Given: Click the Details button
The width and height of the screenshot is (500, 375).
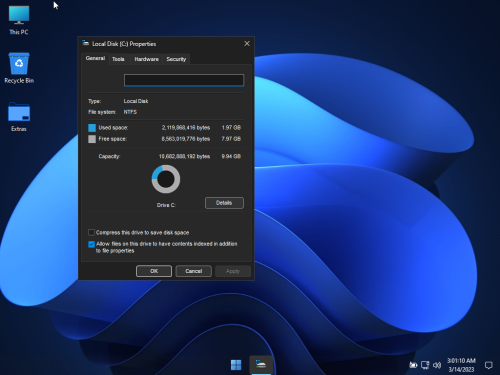Looking at the screenshot, I should pos(224,203).
